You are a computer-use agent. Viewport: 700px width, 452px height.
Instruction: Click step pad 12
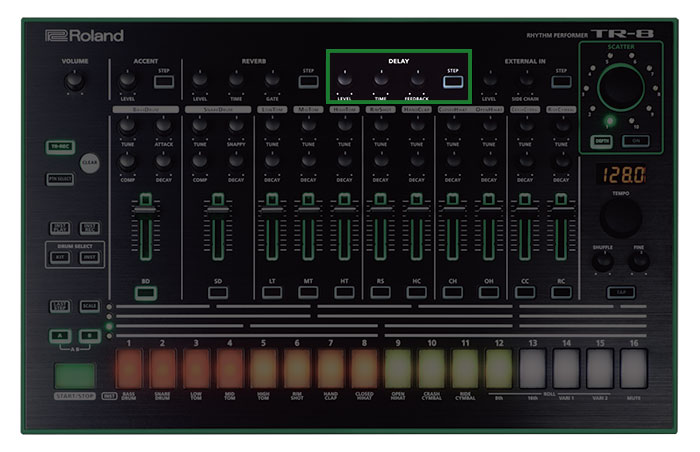499,368
